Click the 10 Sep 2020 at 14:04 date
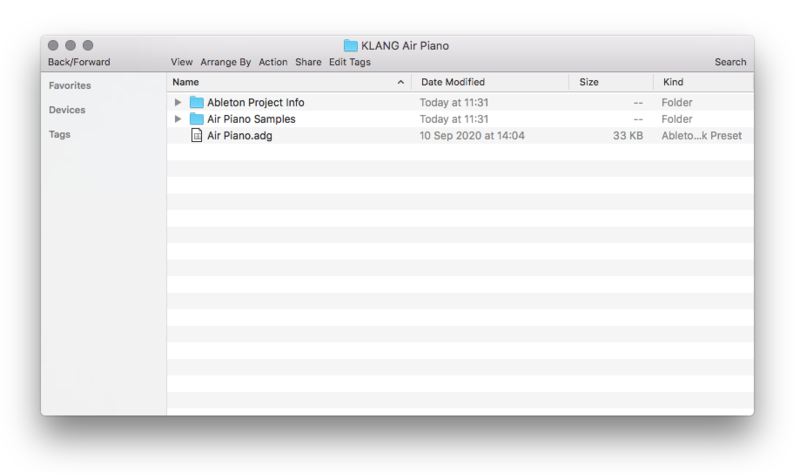Screen dimensions: 800x473 tap(472, 136)
